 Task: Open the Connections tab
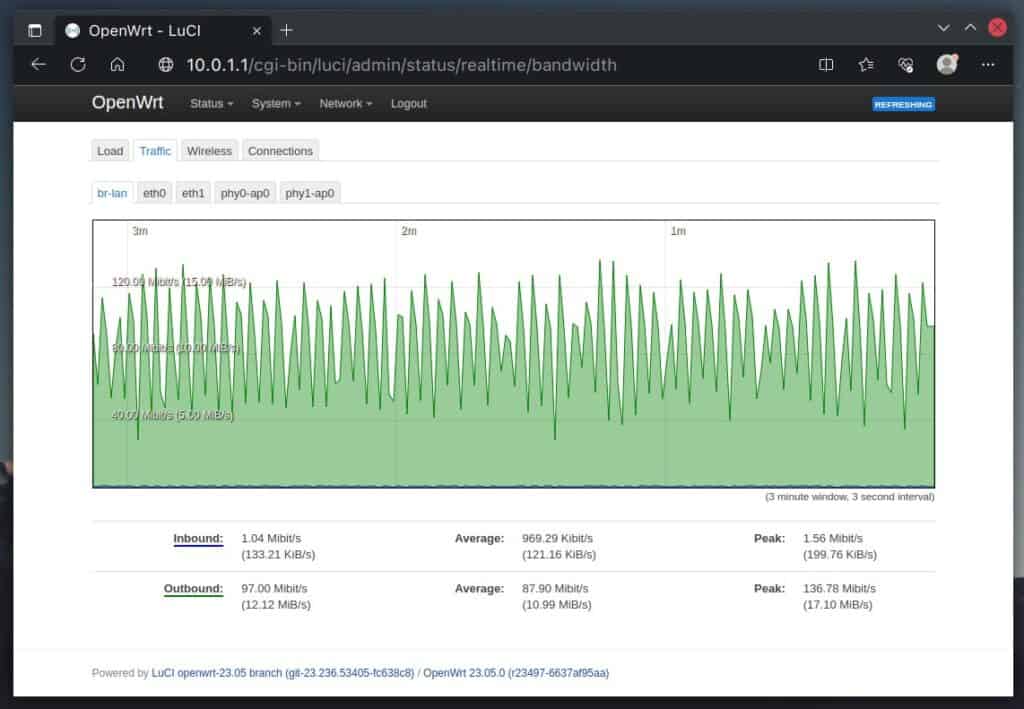[280, 151]
